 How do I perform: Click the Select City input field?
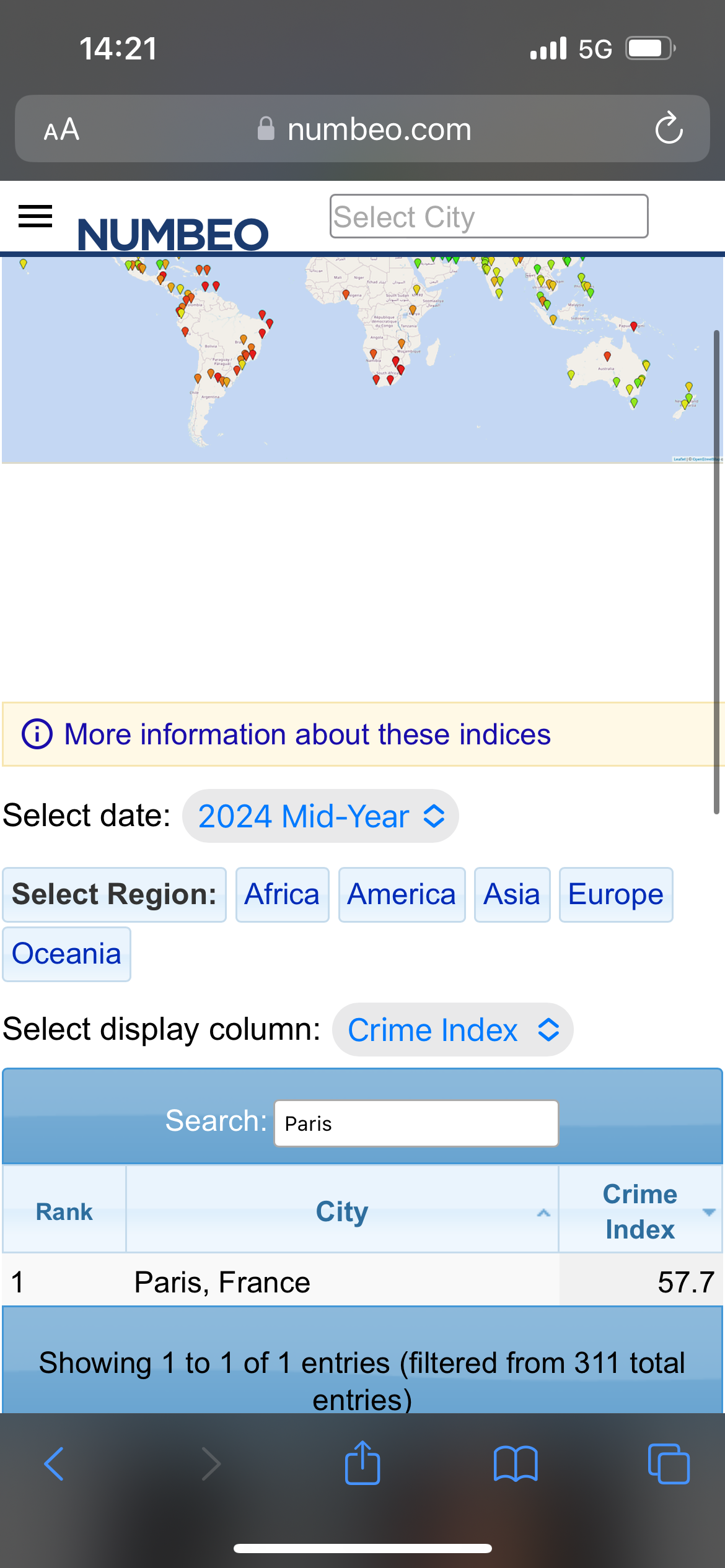pos(488,217)
